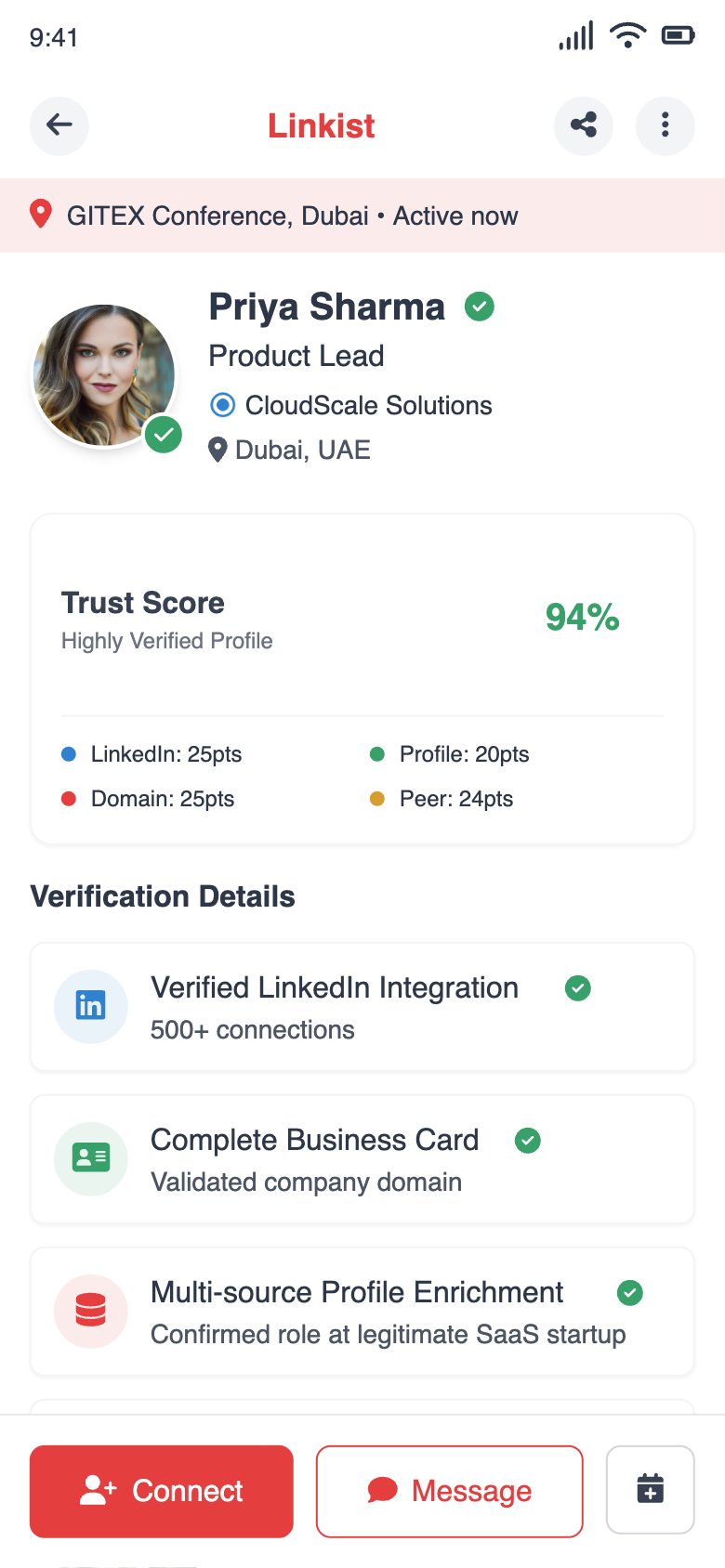Click the LinkedIn icon in verification details
Image resolution: width=725 pixels, height=1568 pixels.
click(90, 1006)
